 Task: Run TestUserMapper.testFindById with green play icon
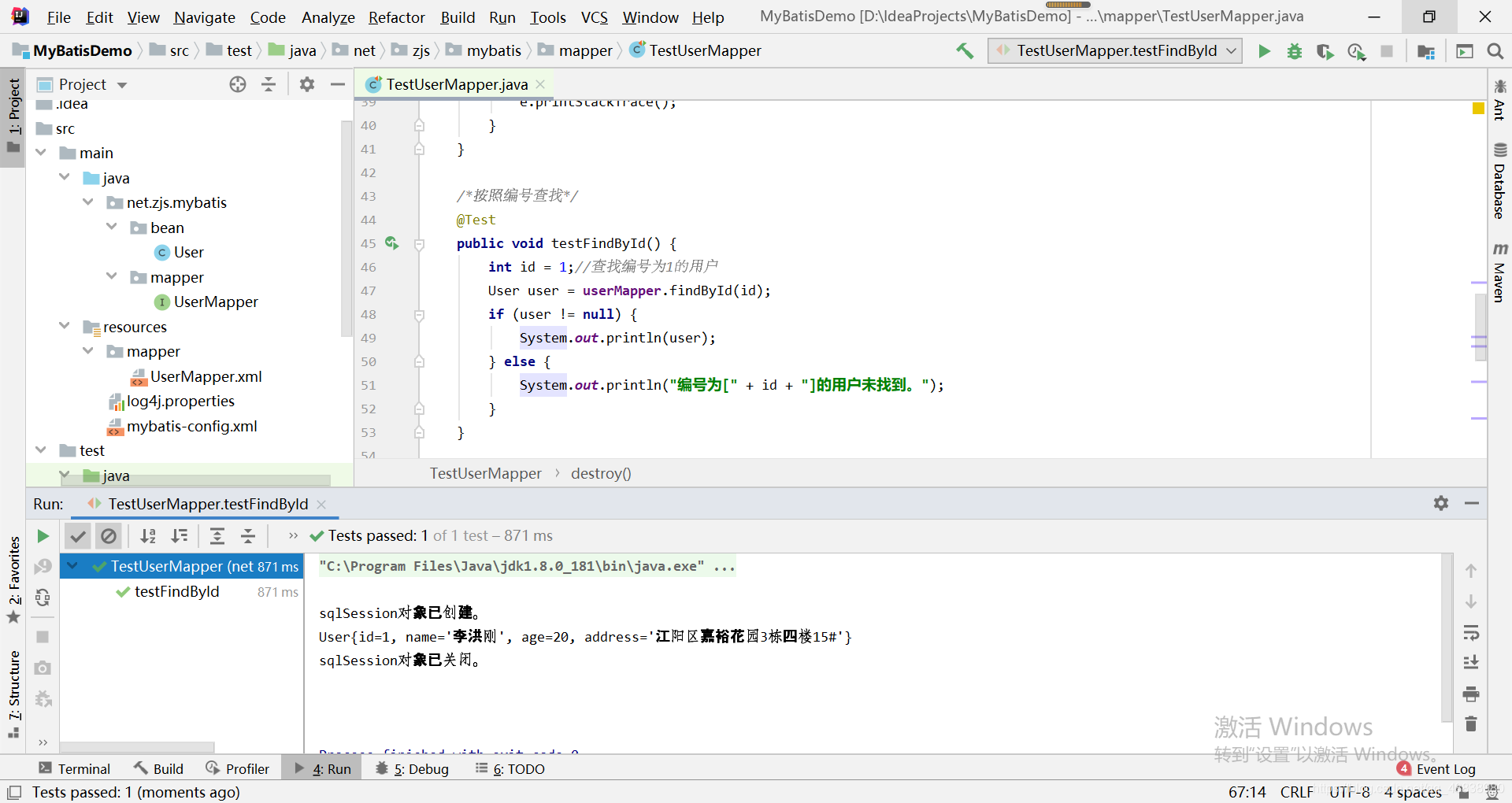point(1264,51)
